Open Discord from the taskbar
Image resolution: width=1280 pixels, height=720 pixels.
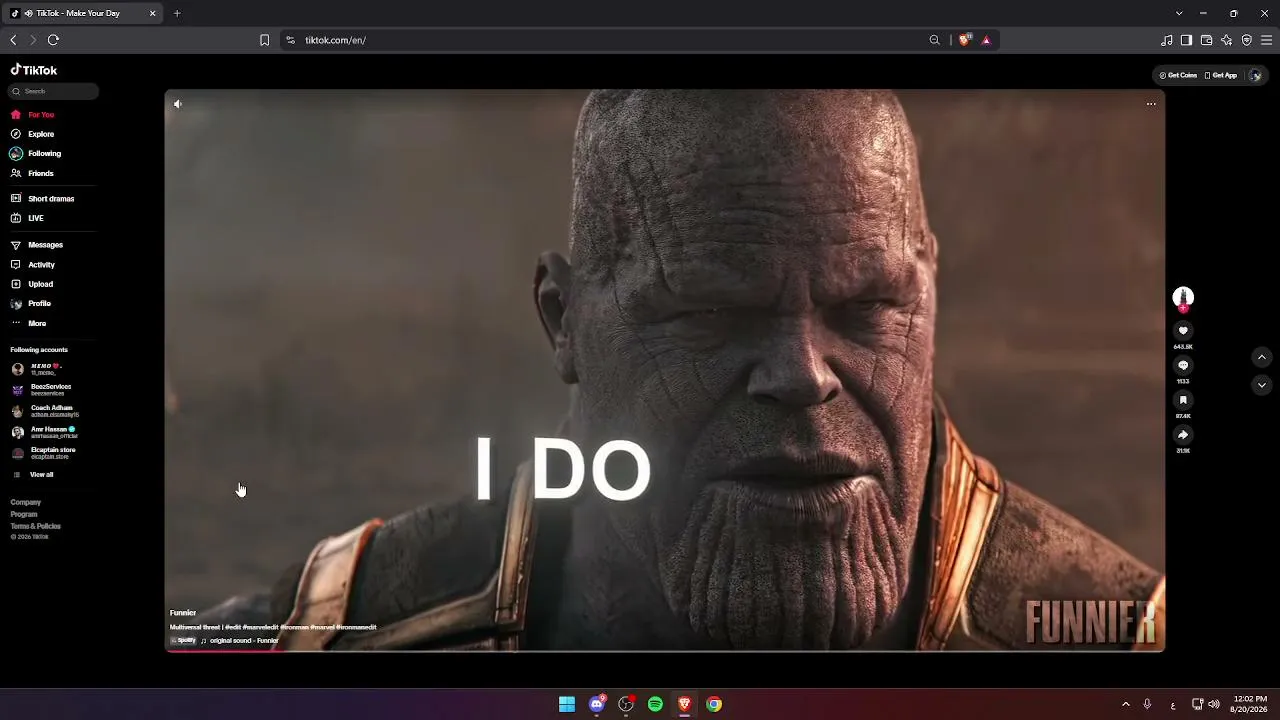[597, 704]
